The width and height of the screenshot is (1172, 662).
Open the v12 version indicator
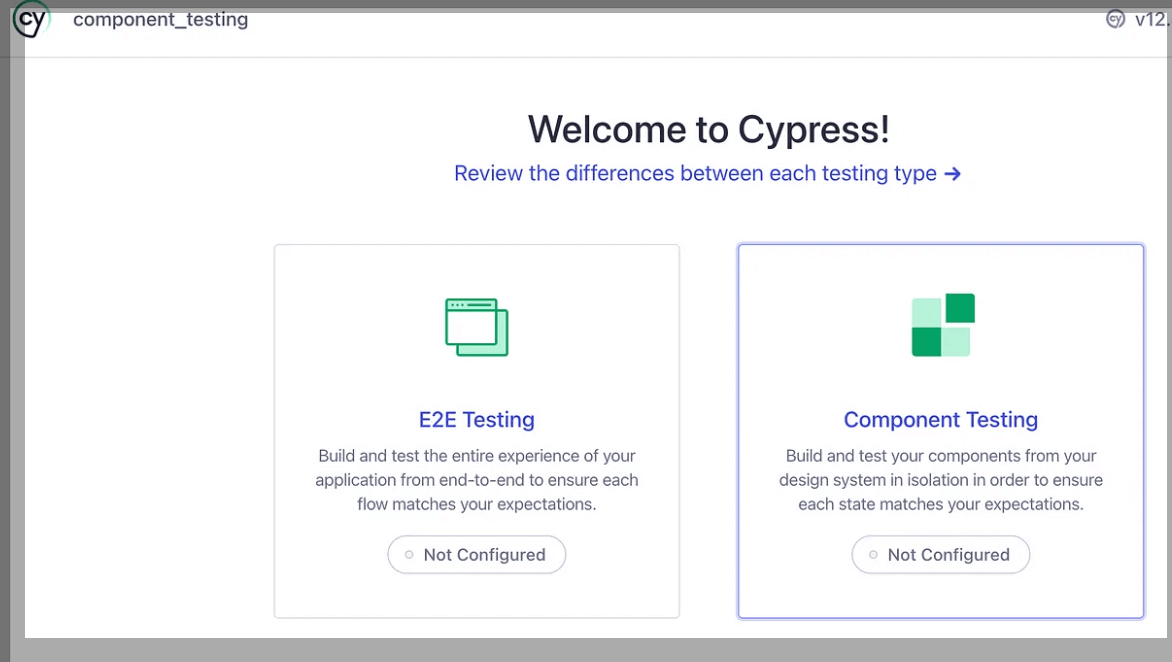pos(1152,19)
